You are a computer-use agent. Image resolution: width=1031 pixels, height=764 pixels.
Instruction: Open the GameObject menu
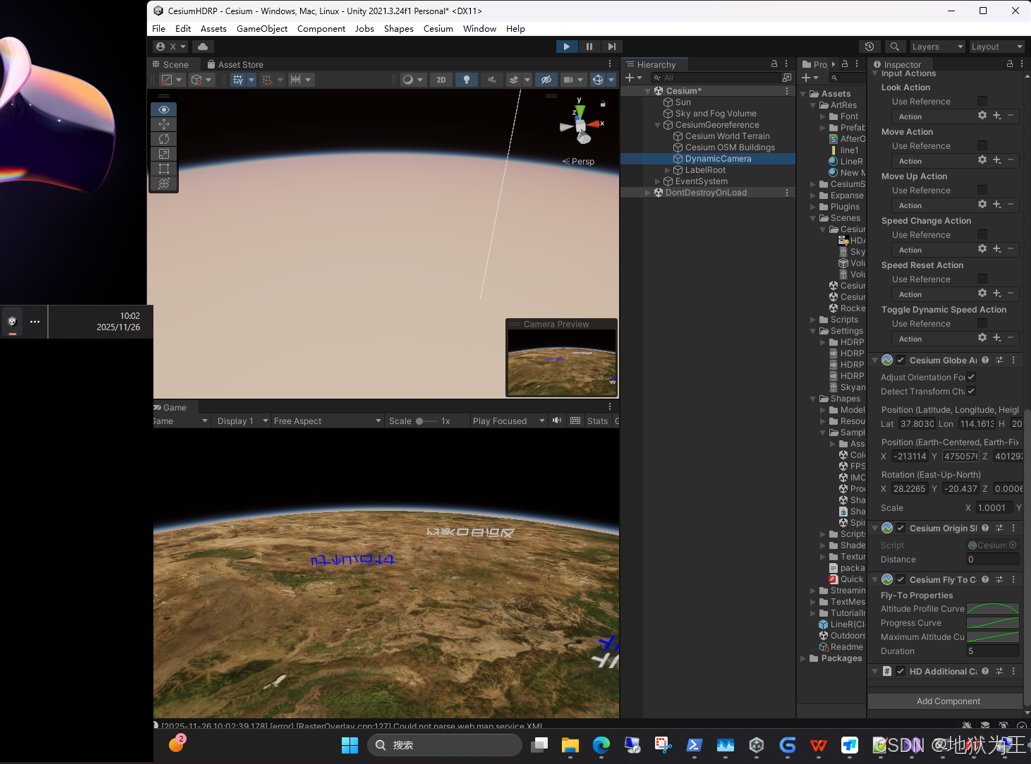click(262, 29)
